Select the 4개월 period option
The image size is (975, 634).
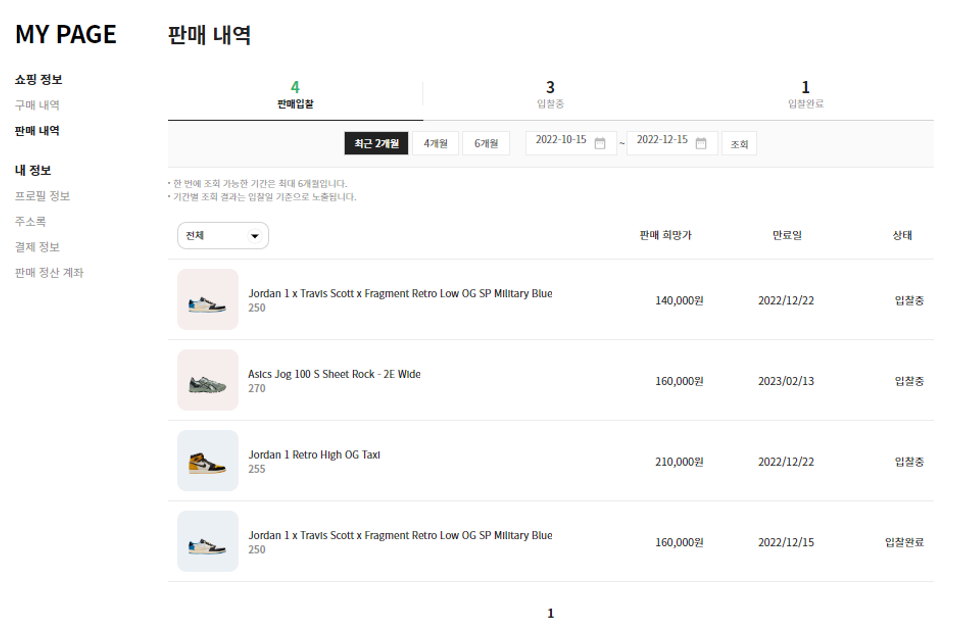click(x=435, y=142)
